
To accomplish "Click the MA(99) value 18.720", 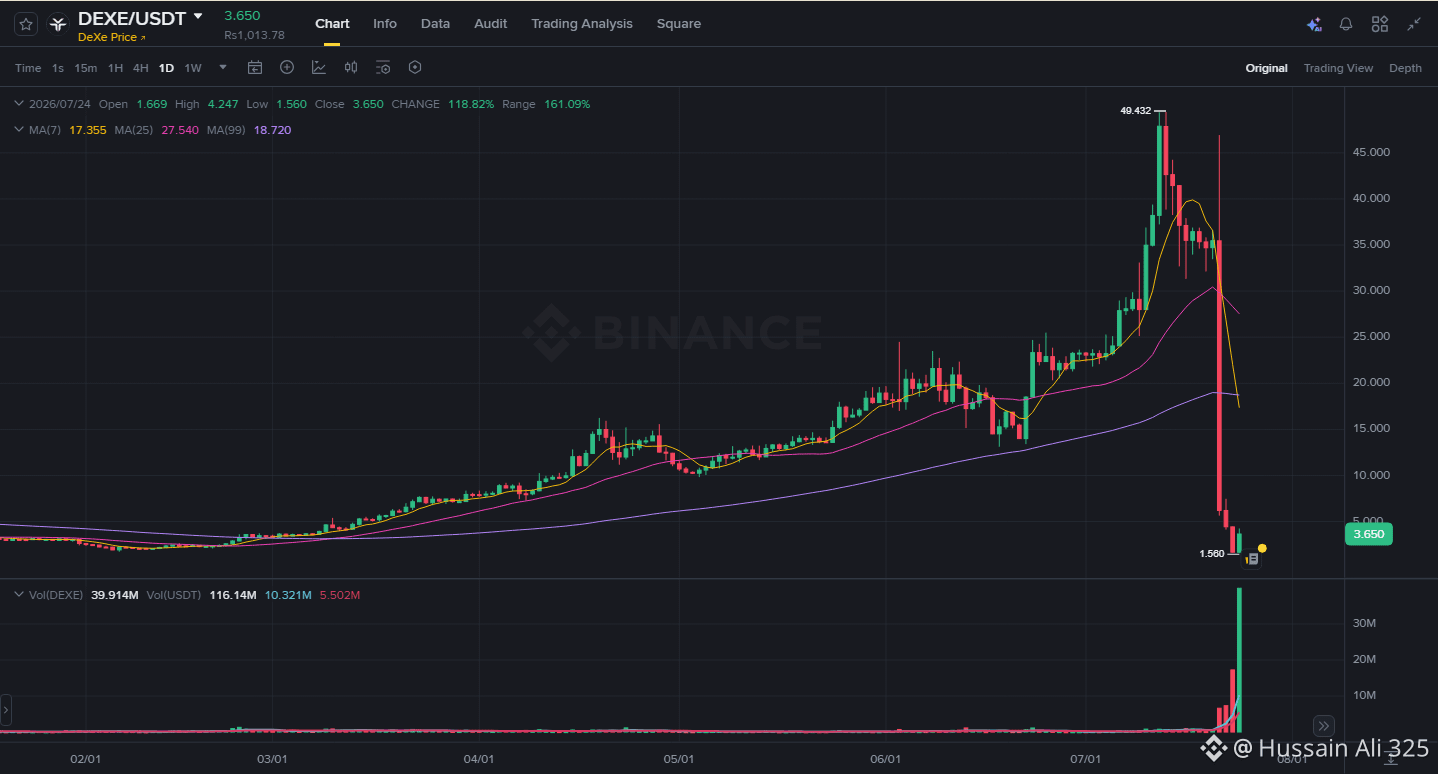I will (272, 130).
